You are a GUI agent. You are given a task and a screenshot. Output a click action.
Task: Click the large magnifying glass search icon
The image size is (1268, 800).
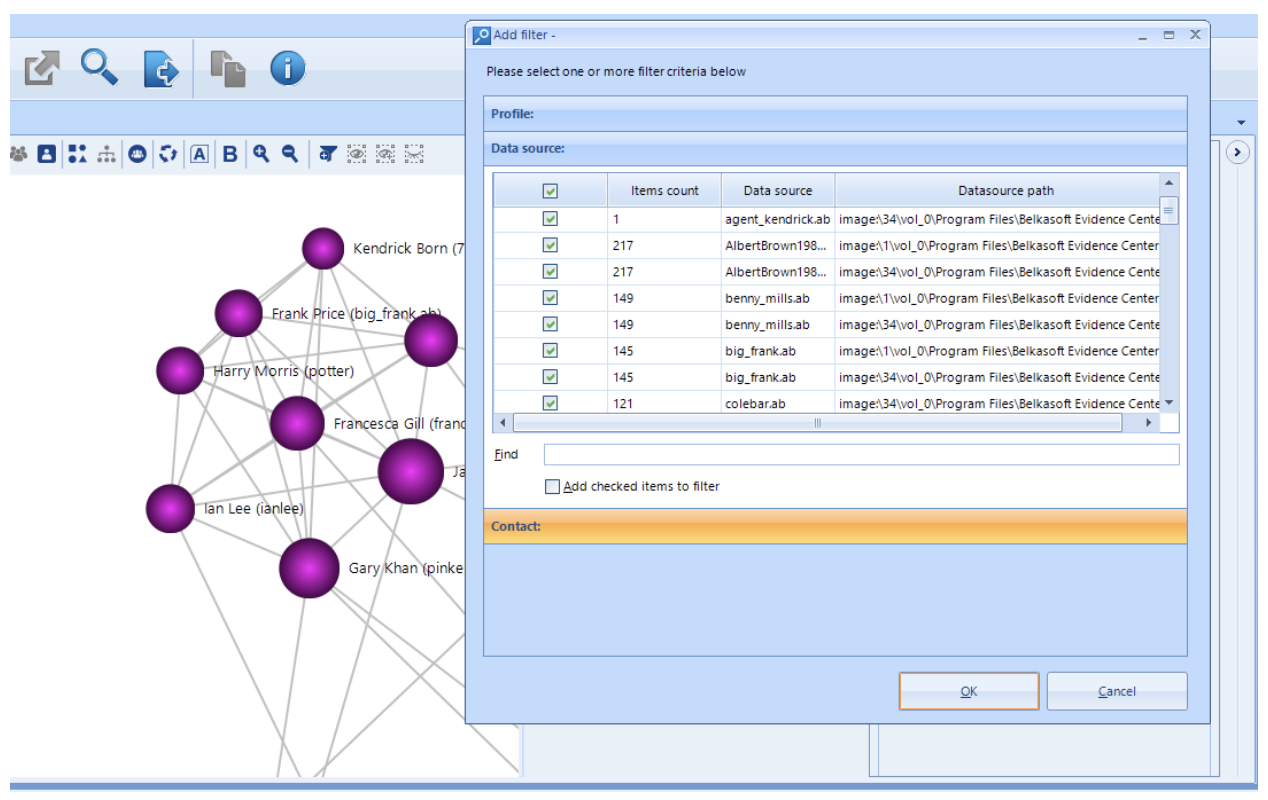(100, 68)
